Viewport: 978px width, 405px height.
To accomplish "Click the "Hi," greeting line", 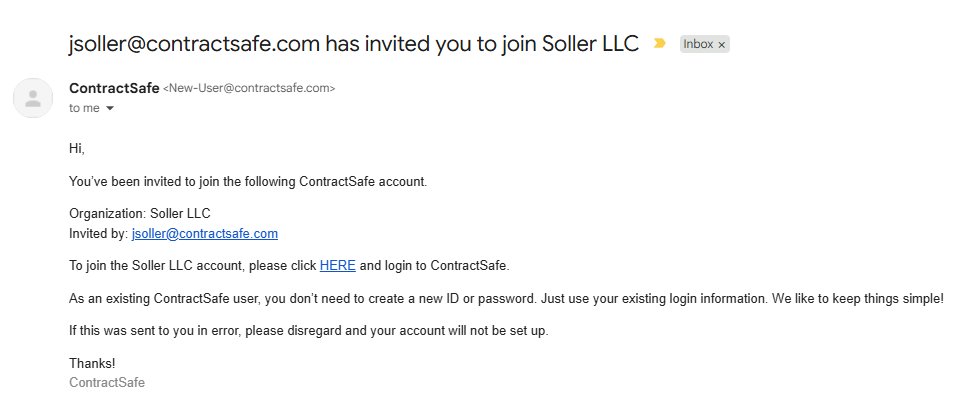I will pos(77,149).
